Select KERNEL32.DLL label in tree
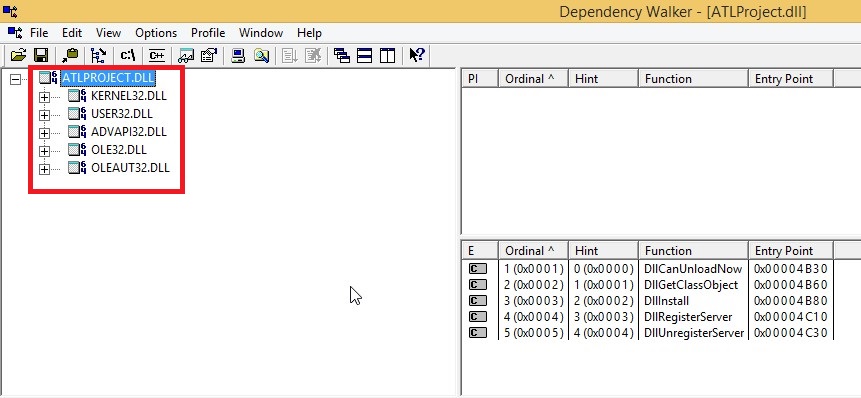The image size is (861, 398). tap(128, 96)
